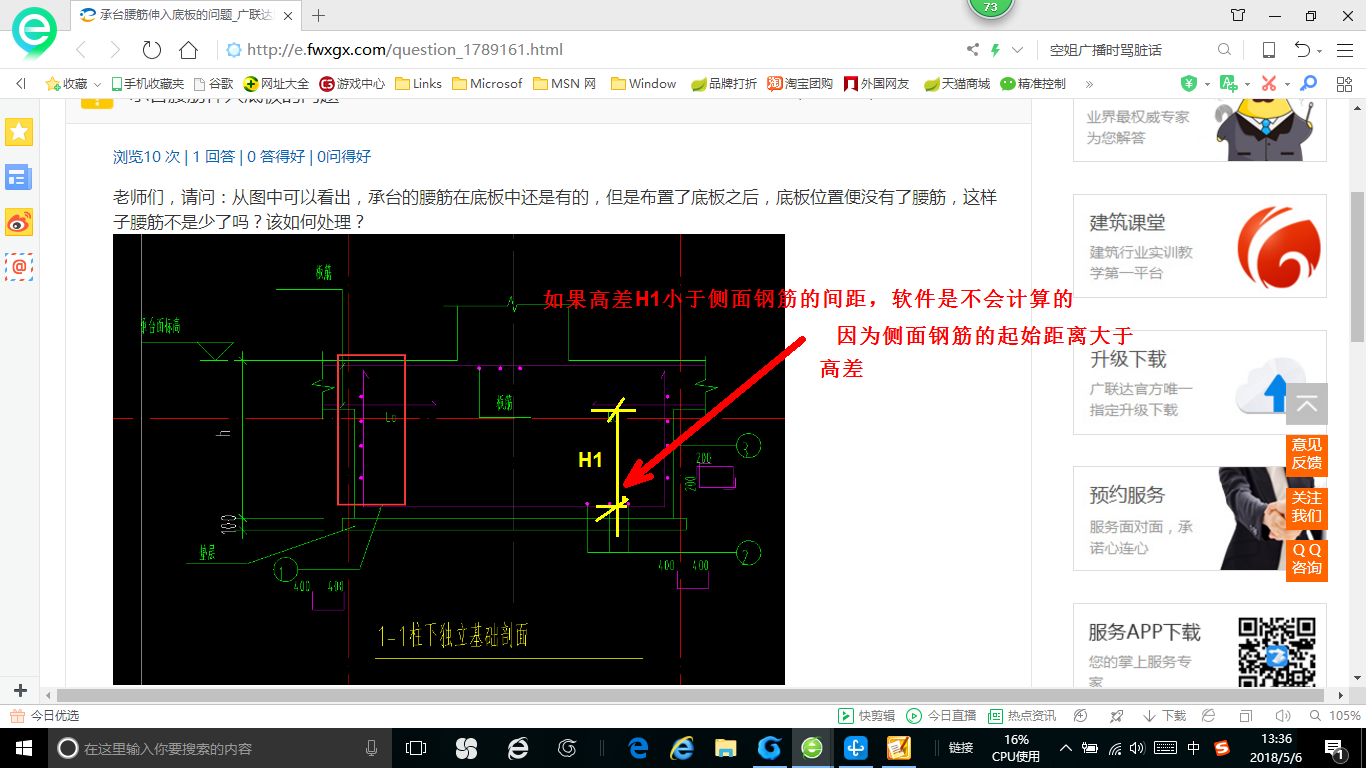Click the 1 回答 link
This screenshot has height=768, width=1366.
click(214, 156)
